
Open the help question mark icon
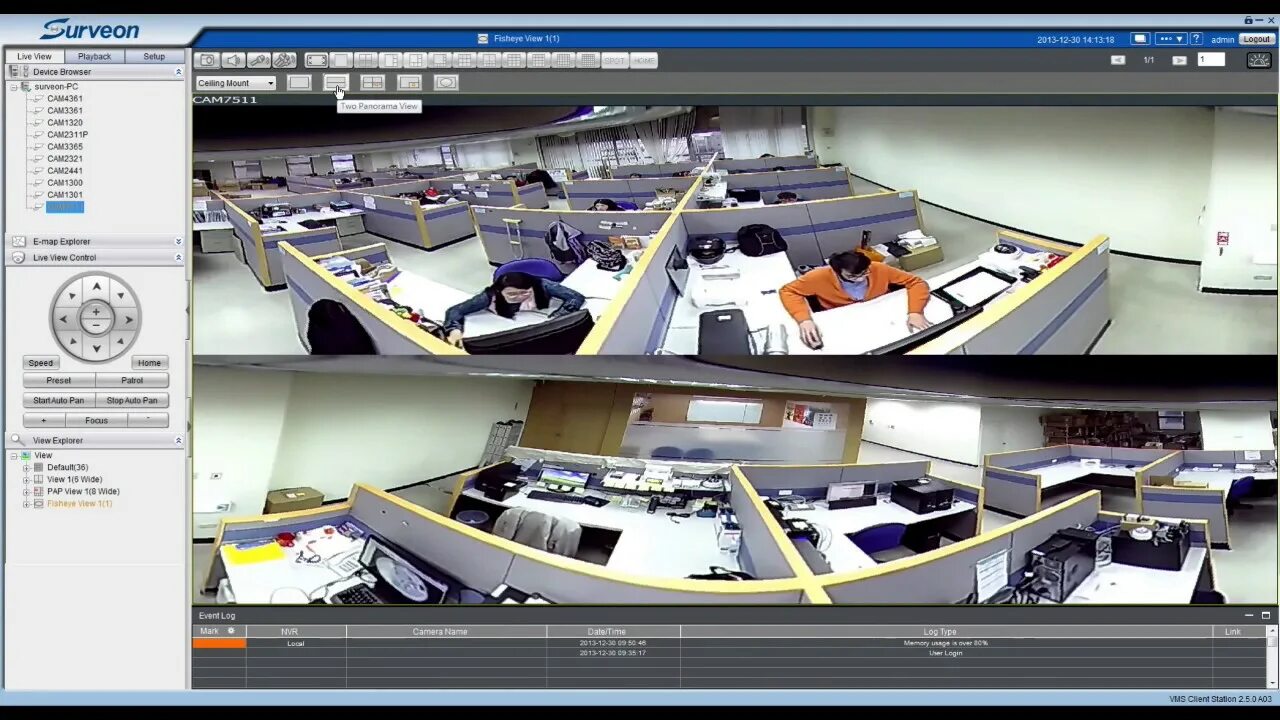click(x=1196, y=39)
